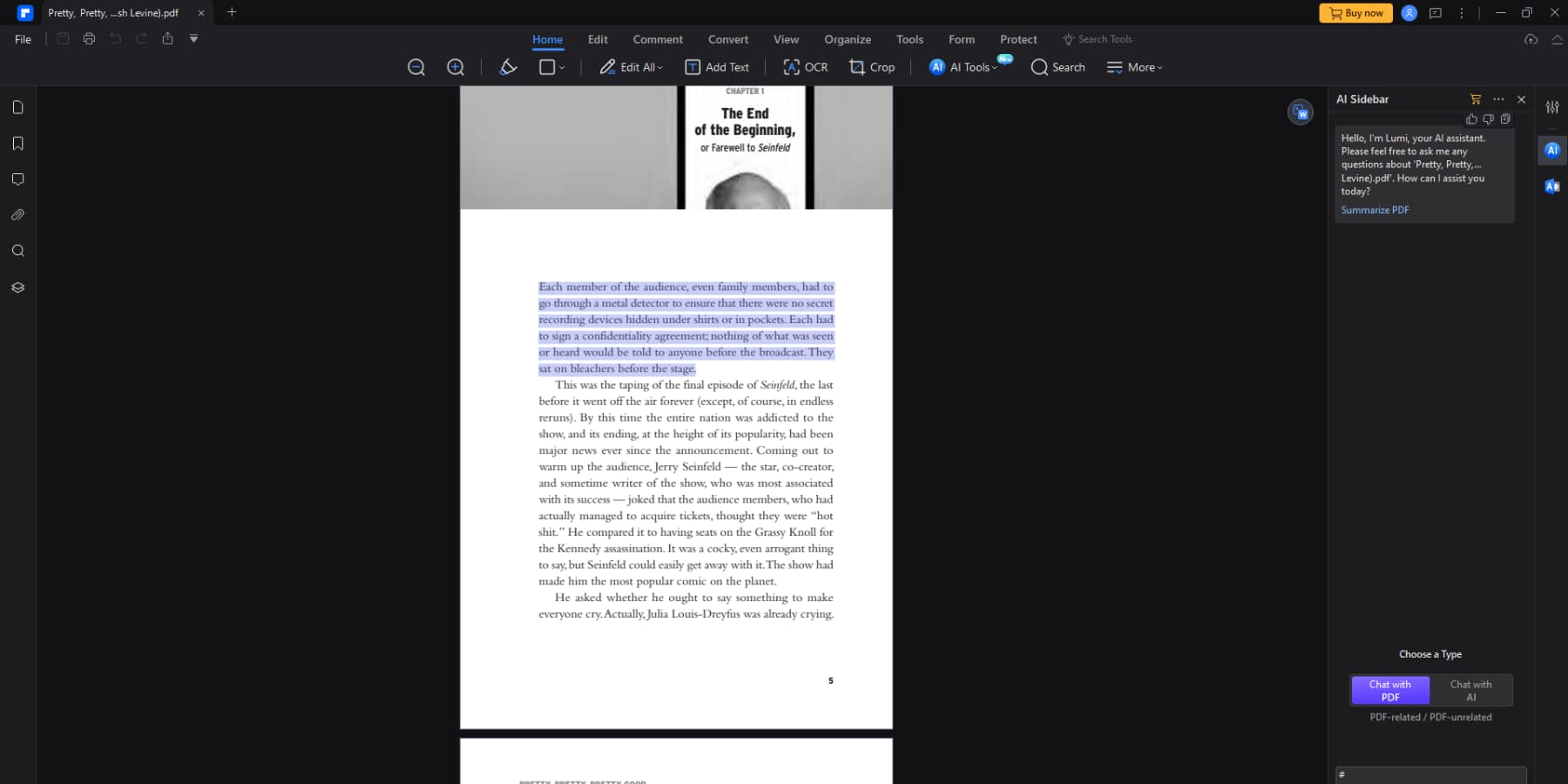Give thumbs down to Lumi's message

tap(1488, 118)
